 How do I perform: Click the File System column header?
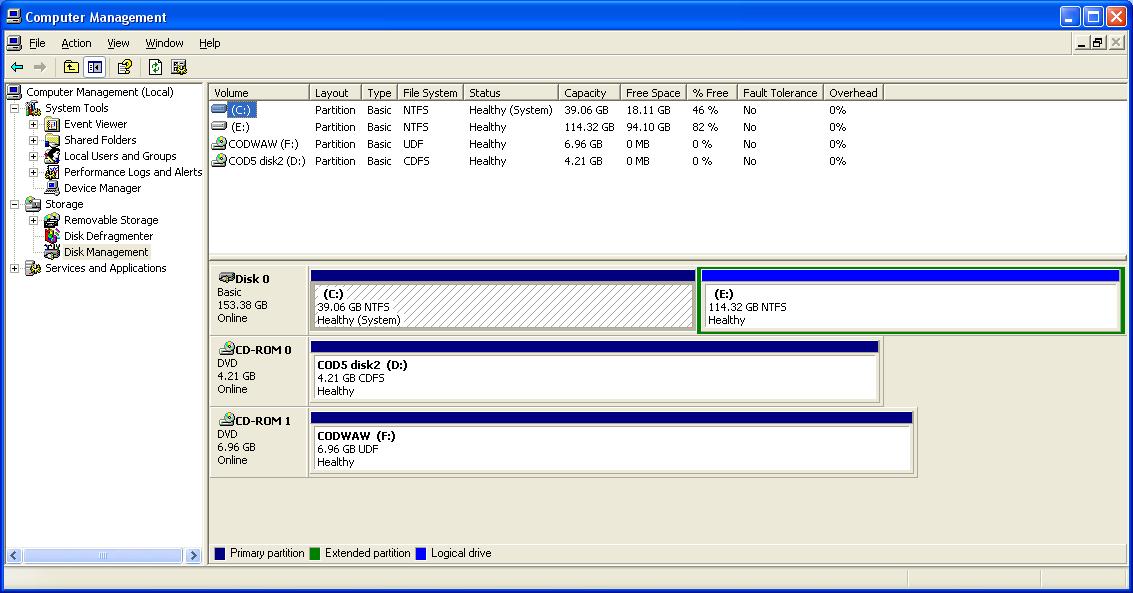tap(430, 93)
